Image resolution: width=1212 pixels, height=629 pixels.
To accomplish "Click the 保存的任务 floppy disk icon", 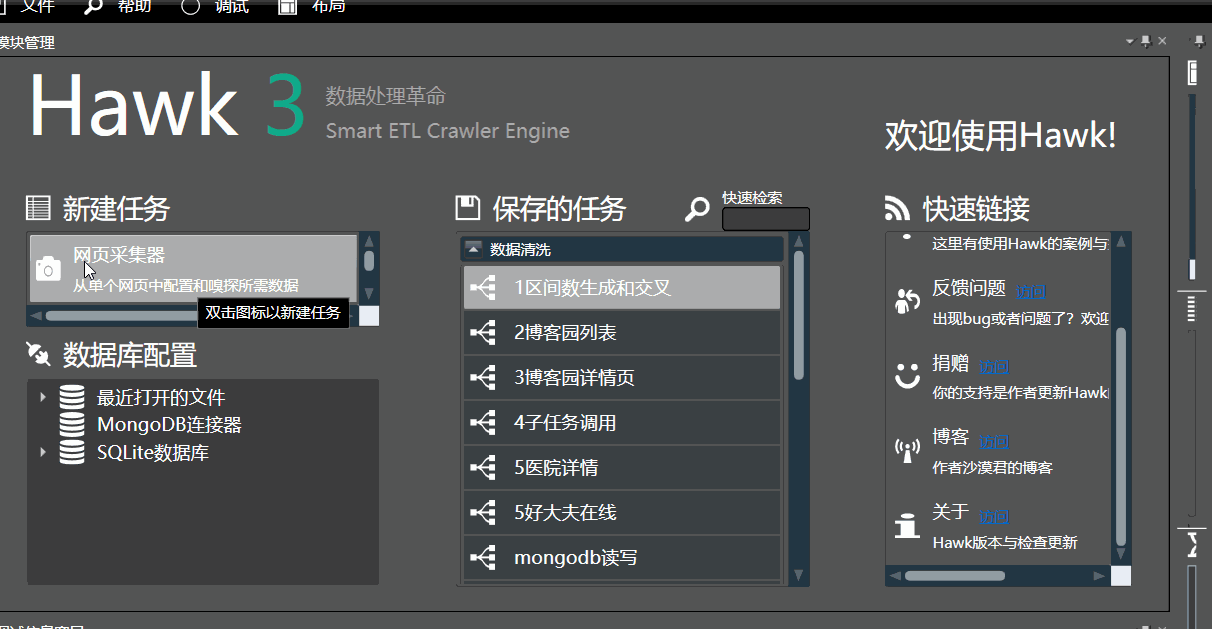I will pos(467,208).
